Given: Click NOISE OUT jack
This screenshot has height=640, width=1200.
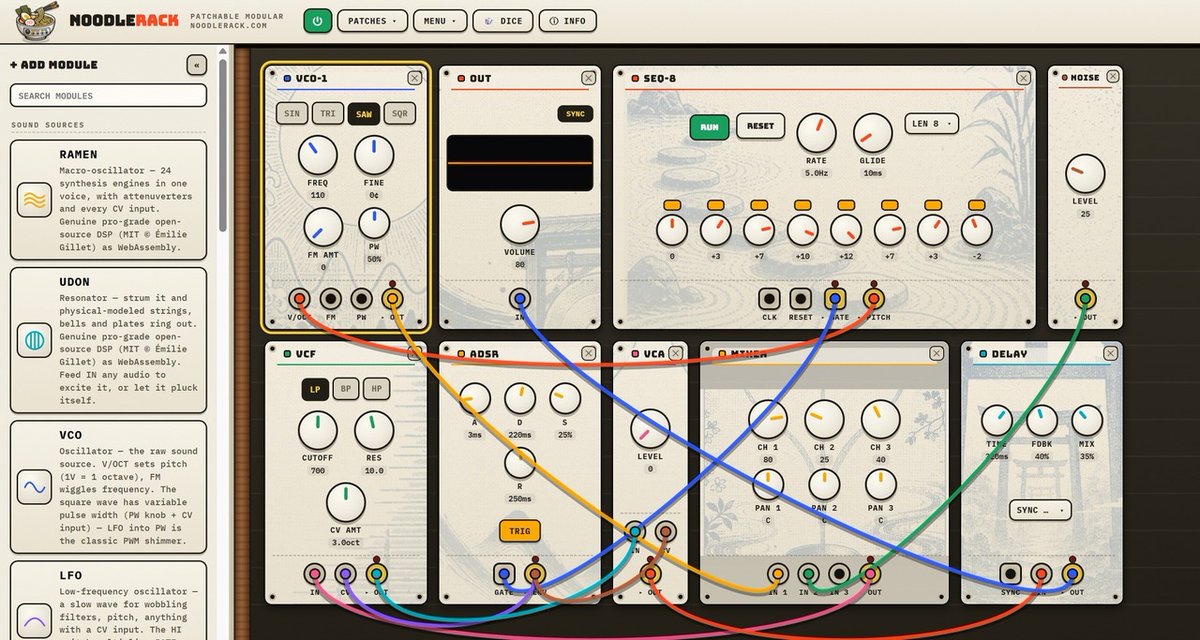Looking at the screenshot, I should (1084, 298).
